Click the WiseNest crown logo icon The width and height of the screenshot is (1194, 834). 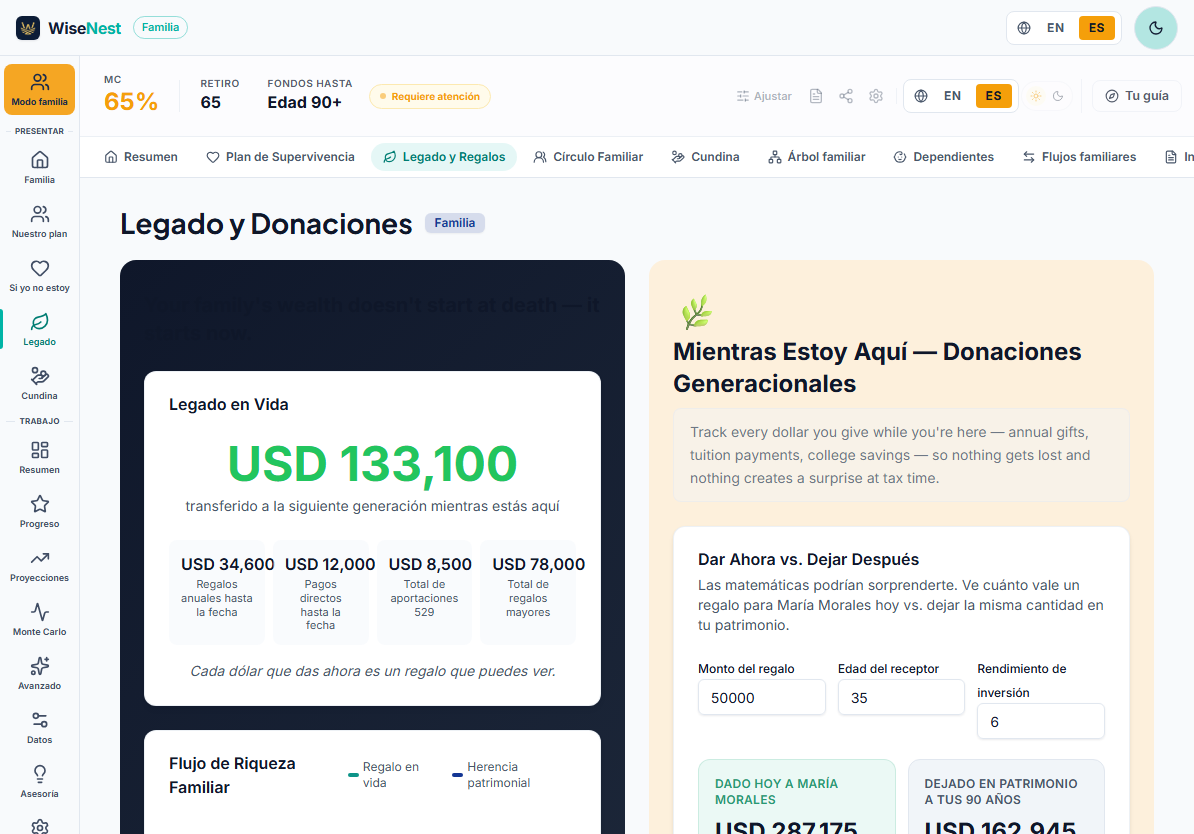(28, 28)
